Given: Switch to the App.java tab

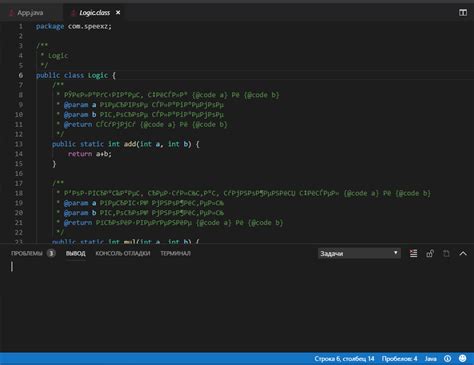Looking at the screenshot, I should 30,13.
